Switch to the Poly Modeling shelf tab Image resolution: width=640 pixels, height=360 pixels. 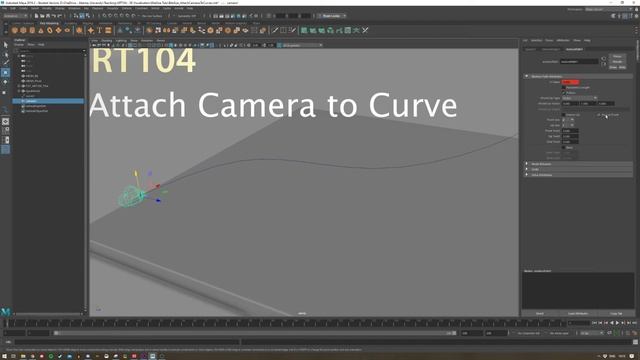pyautogui.click(x=49, y=23)
